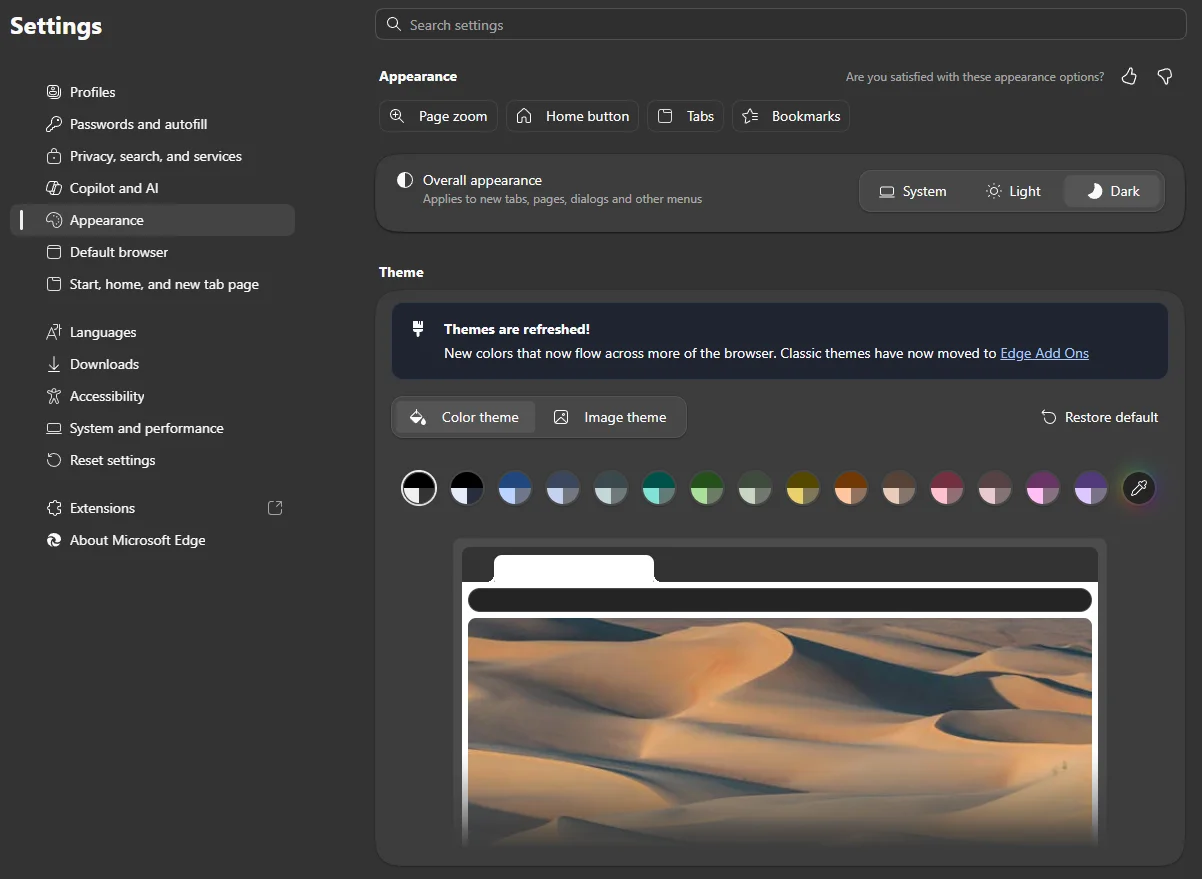
Task: Click the Reset settings circular arrow icon
Action: [54, 460]
